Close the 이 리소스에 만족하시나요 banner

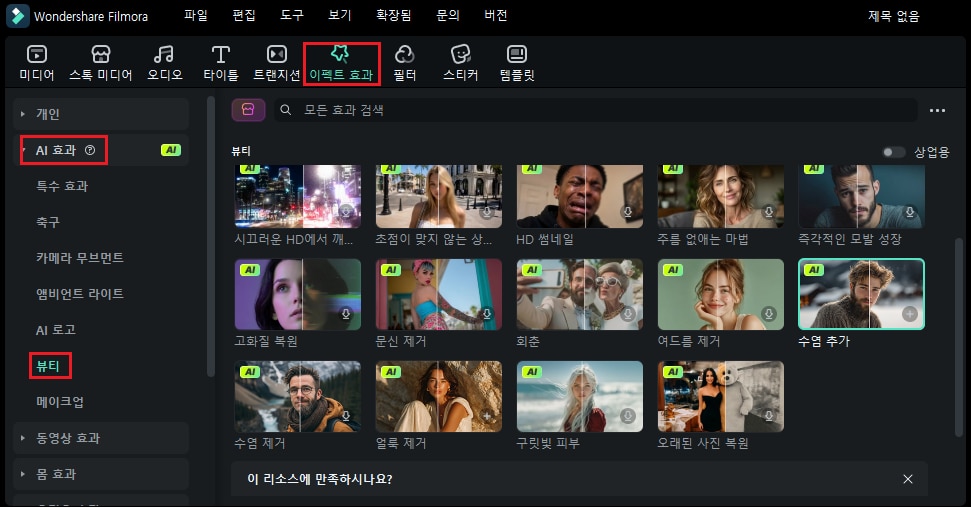pyautogui.click(x=908, y=479)
